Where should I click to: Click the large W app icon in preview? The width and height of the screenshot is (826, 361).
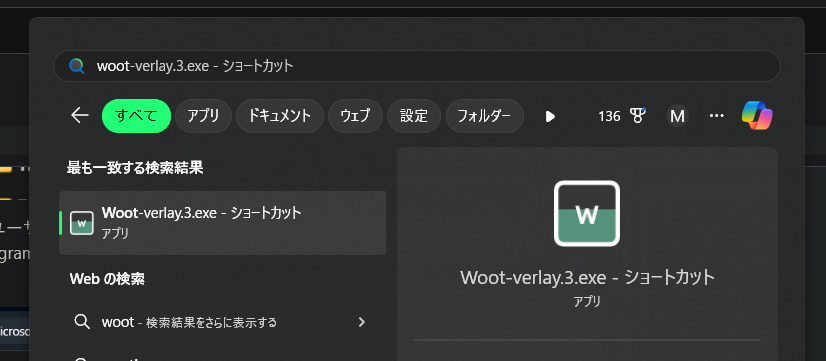[587, 213]
